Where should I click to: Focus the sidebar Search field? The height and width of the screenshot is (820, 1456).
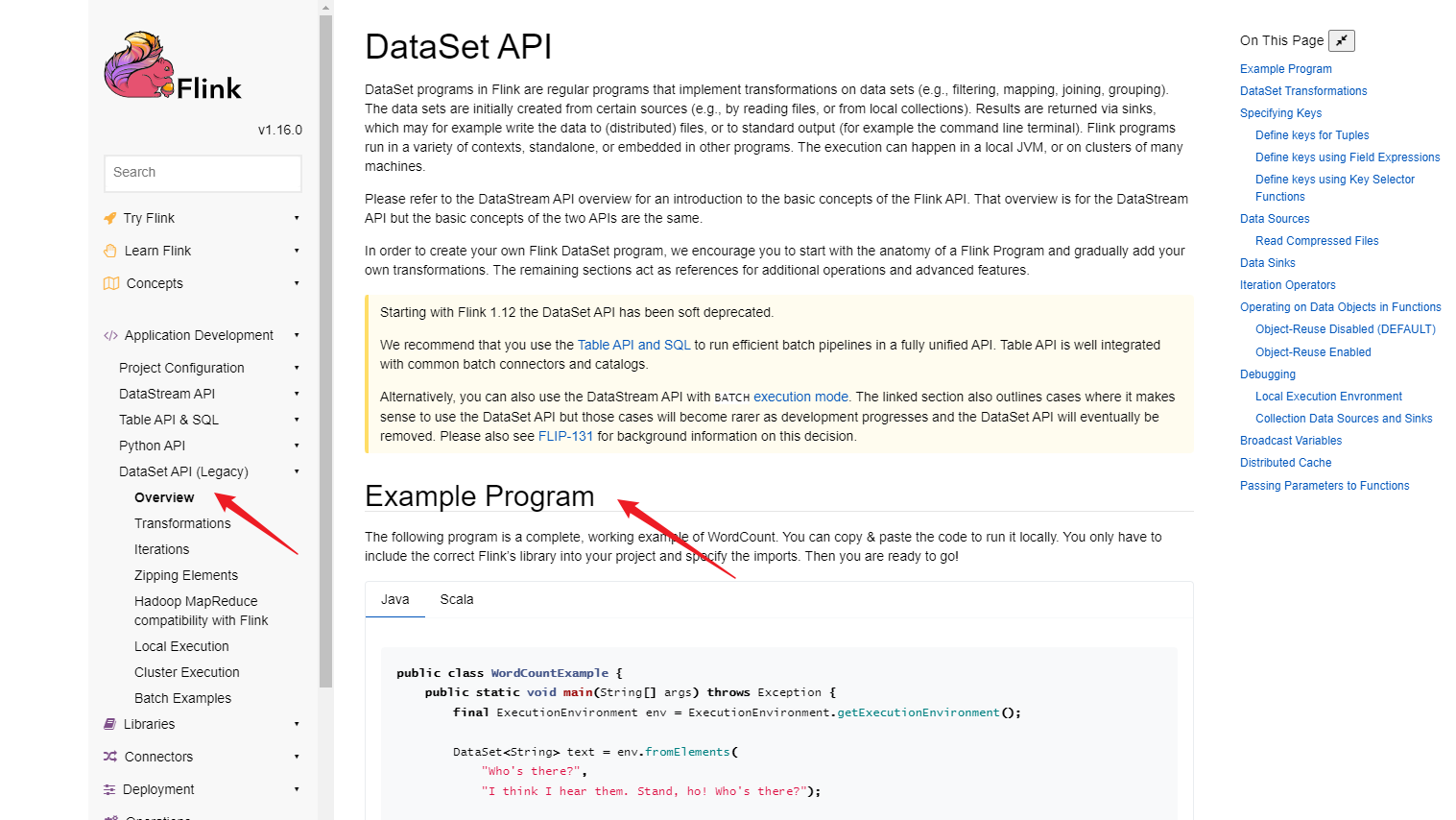pyautogui.click(x=203, y=173)
